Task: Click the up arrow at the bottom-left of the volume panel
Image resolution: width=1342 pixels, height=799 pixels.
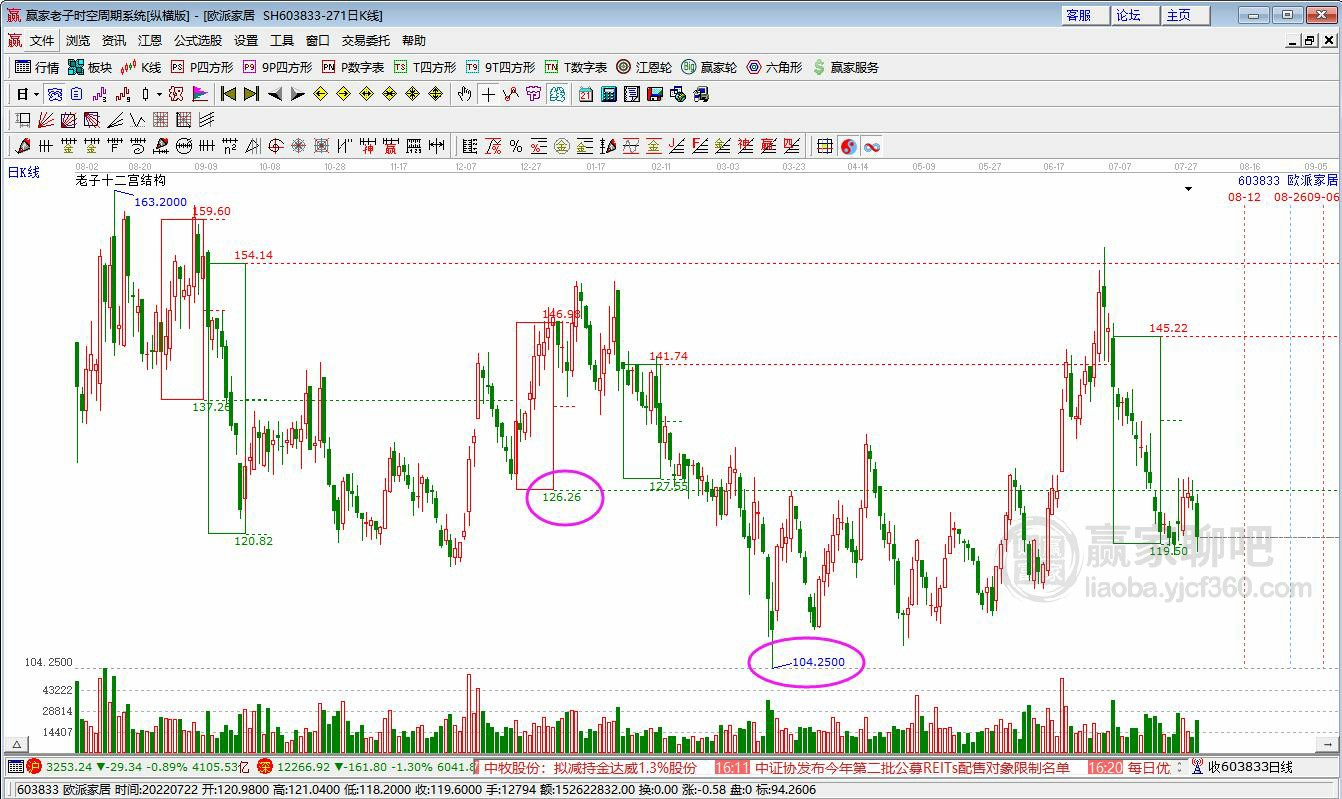Action: click(x=16, y=745)
